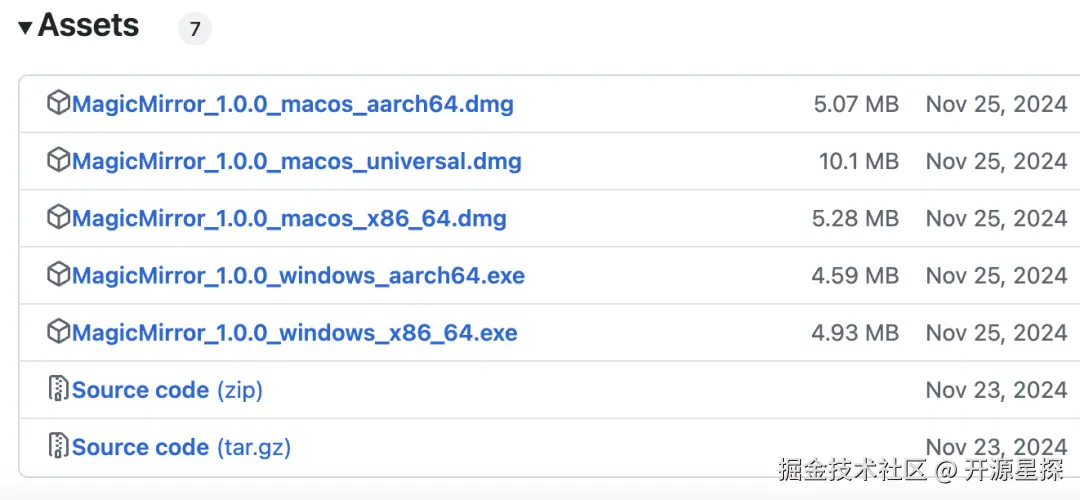Click package icon beside macos_universal.dmg
The width and height of the screenshot is (1080, 500).
point(59,160)
